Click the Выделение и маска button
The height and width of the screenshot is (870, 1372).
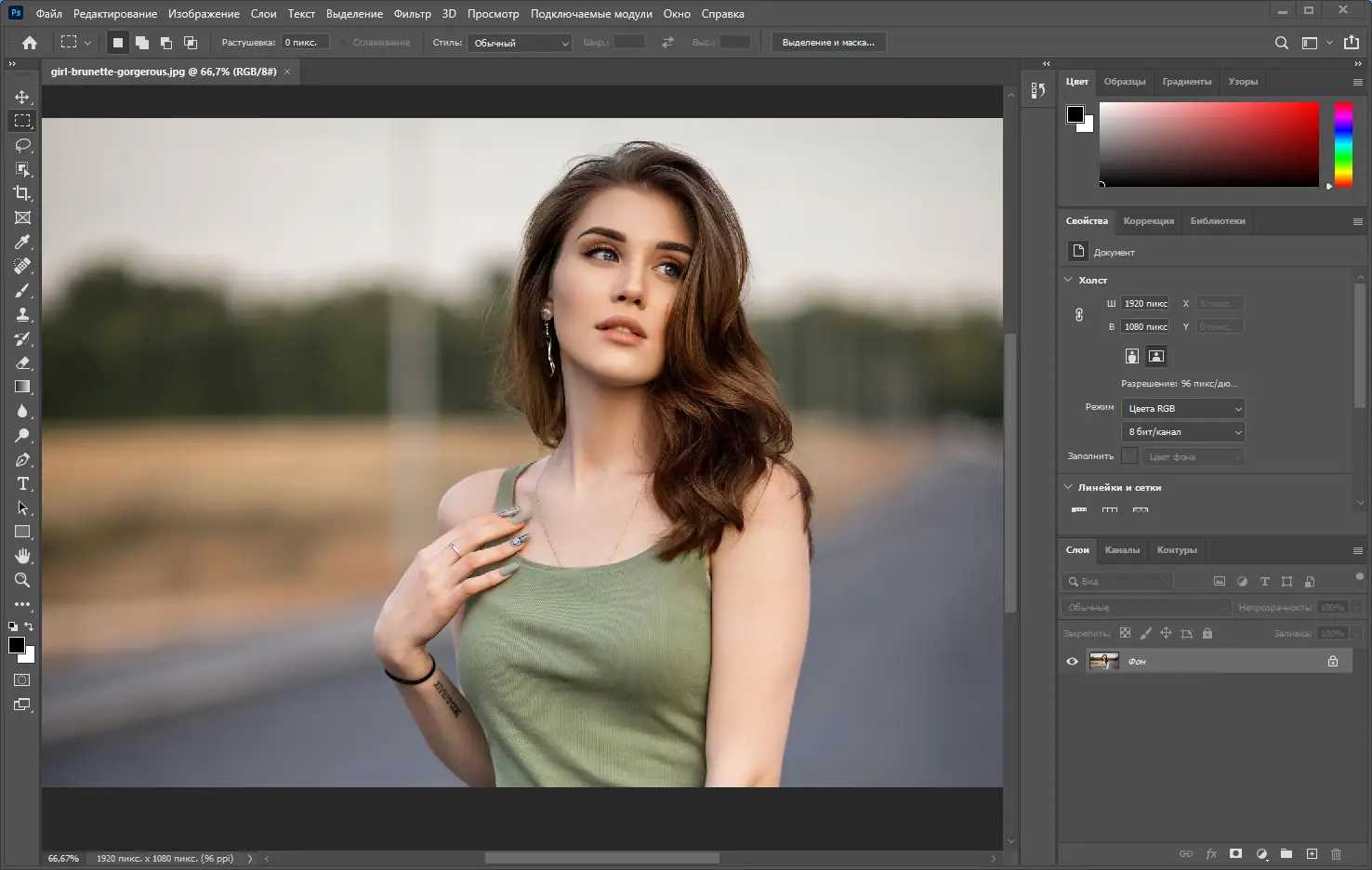point(828,43)
